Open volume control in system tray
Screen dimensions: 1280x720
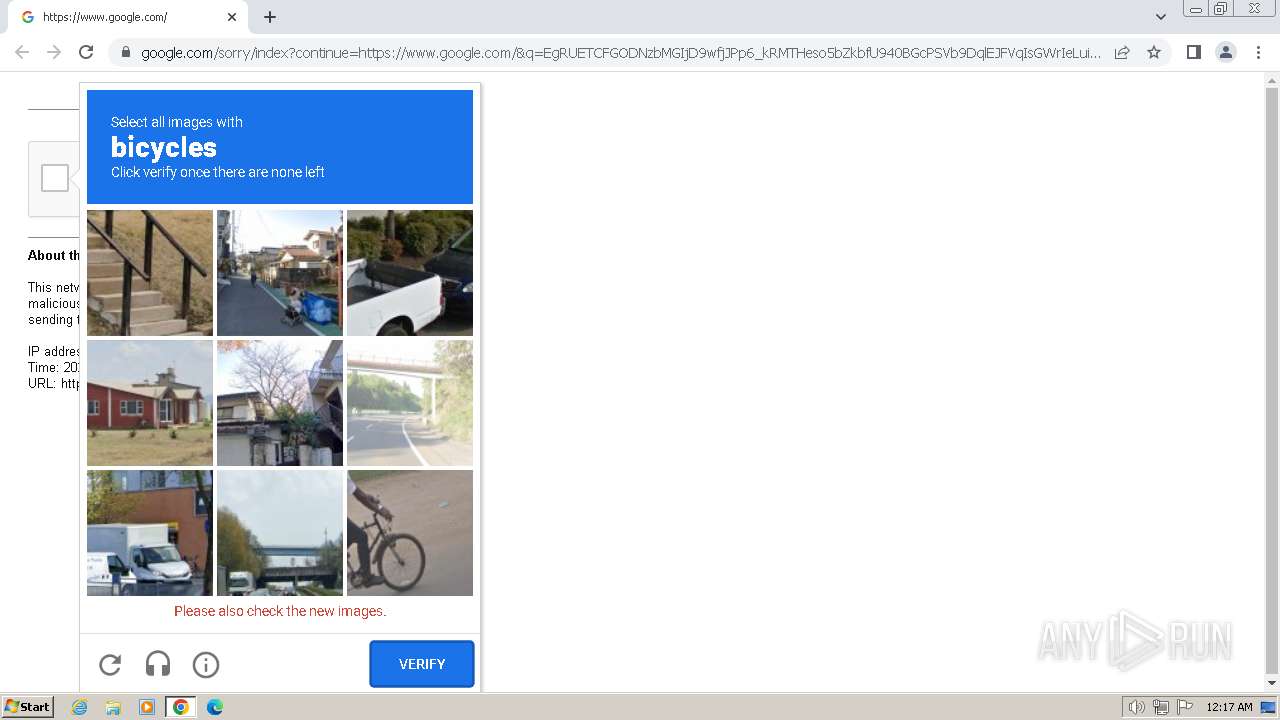1137,707
